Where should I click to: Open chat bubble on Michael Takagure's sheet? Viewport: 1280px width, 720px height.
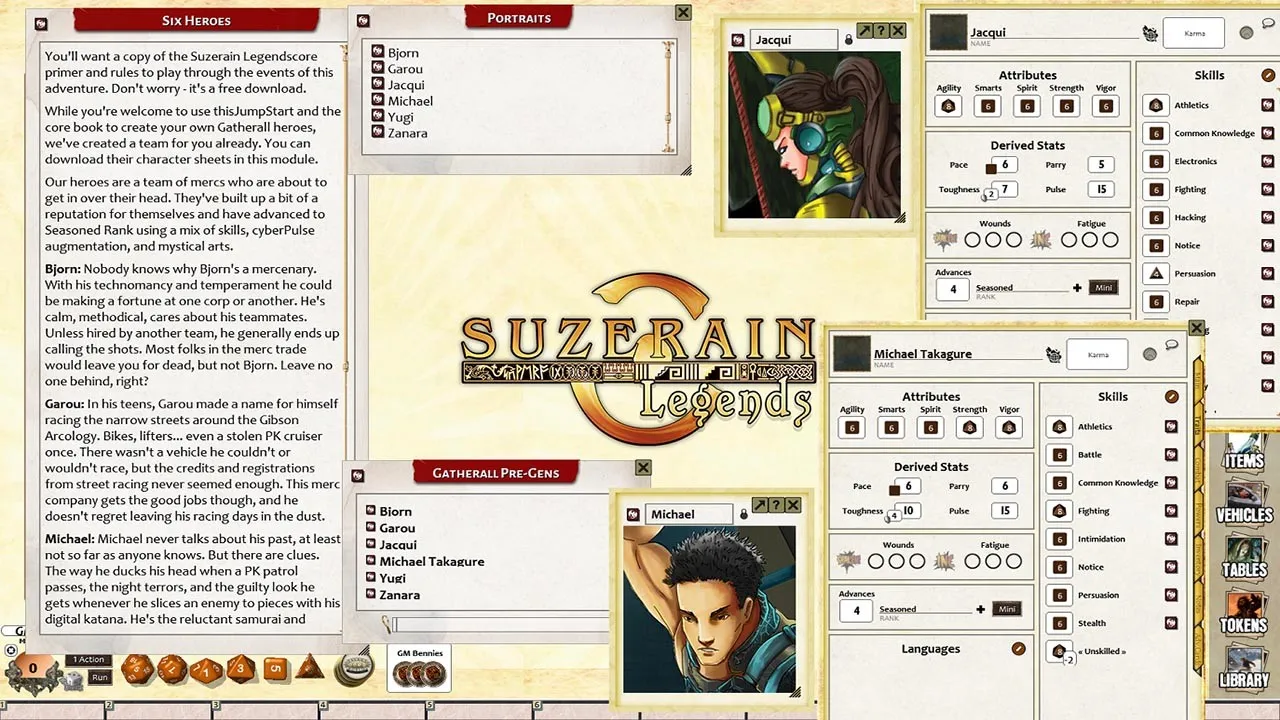1171,346
